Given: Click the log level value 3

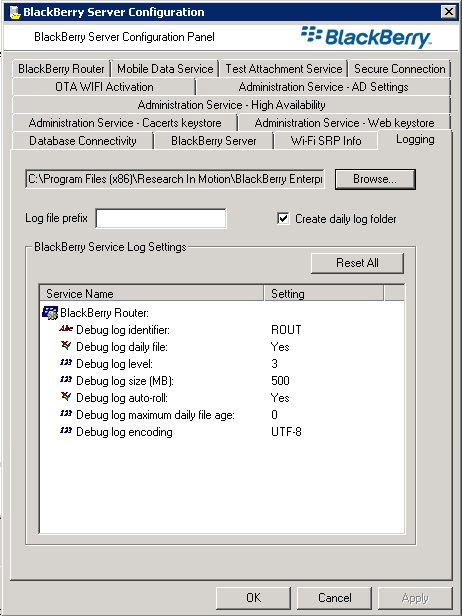Looking at the screenshot, I should [274, 363].
